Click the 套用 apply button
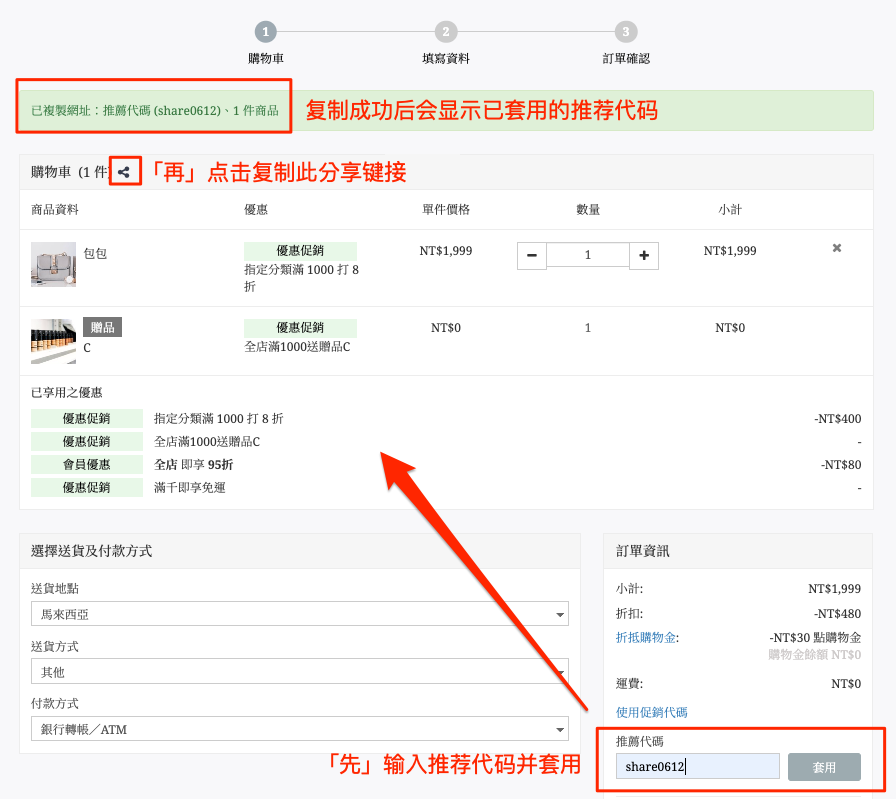896x799 pixels. coord(824,766)
